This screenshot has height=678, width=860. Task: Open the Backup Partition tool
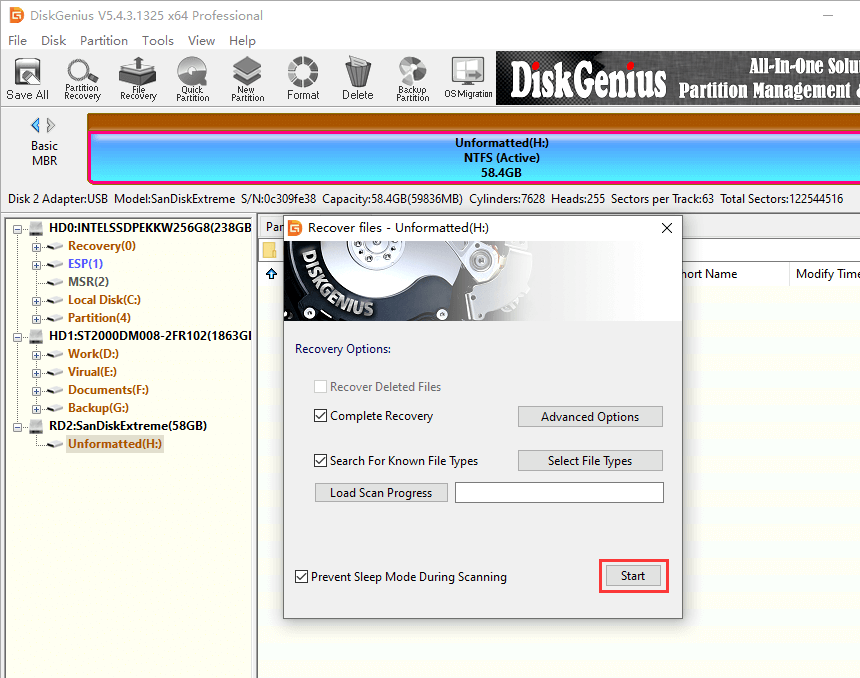(x=412, y=78)
